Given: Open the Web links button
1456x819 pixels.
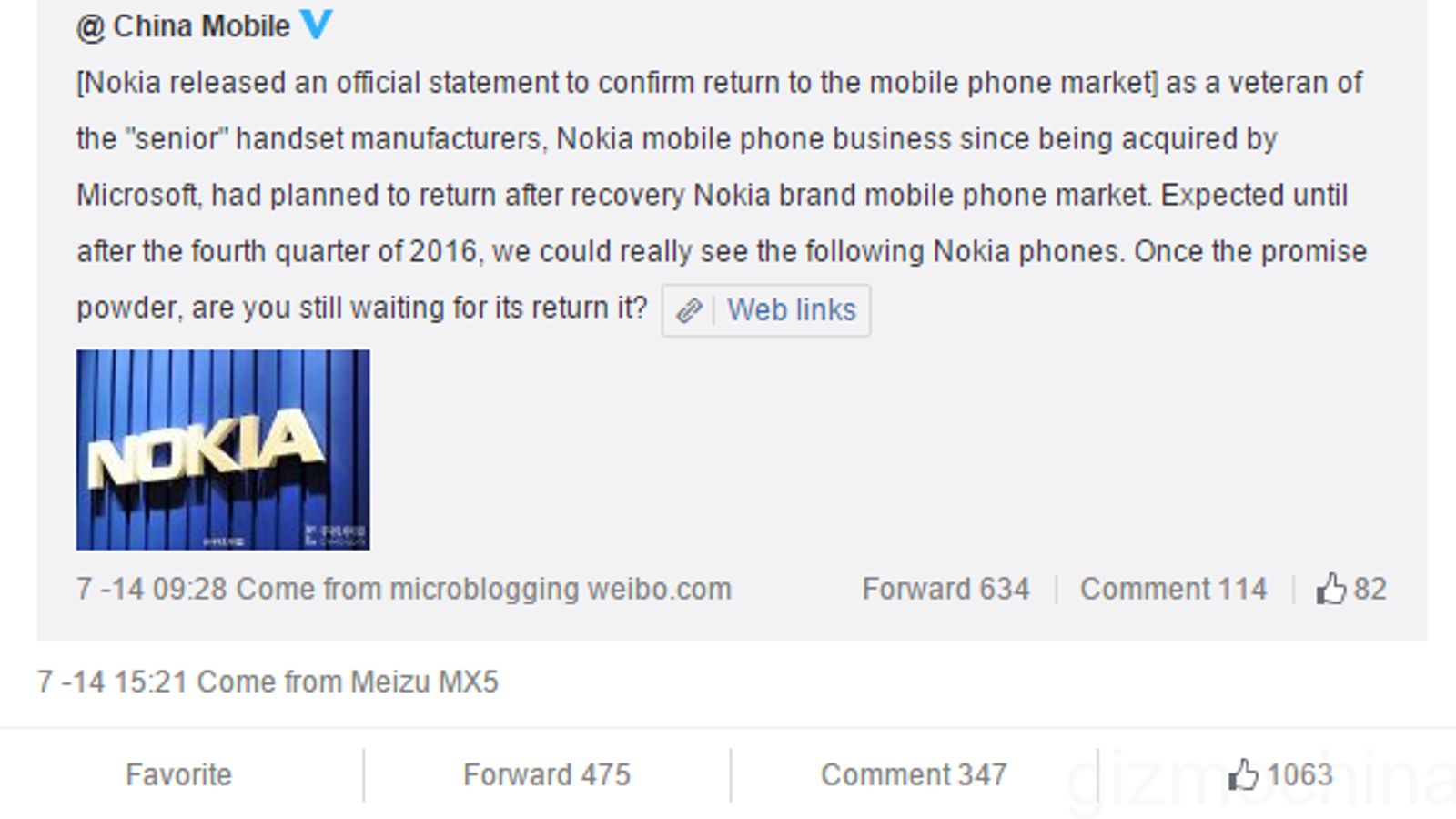Looking at the screenshot, I should coord(791,310).
